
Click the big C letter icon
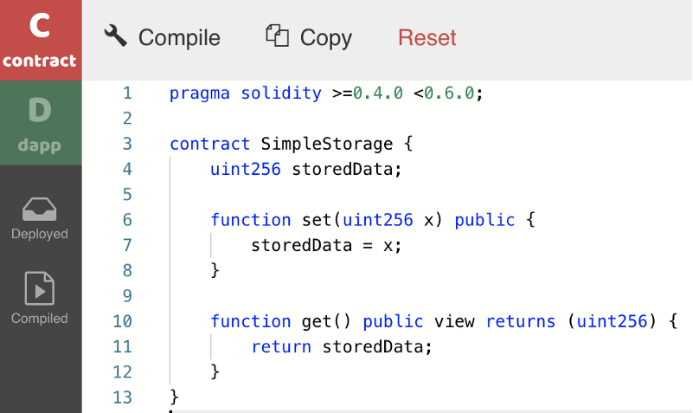pyautogui.click(x=39, y=25)
